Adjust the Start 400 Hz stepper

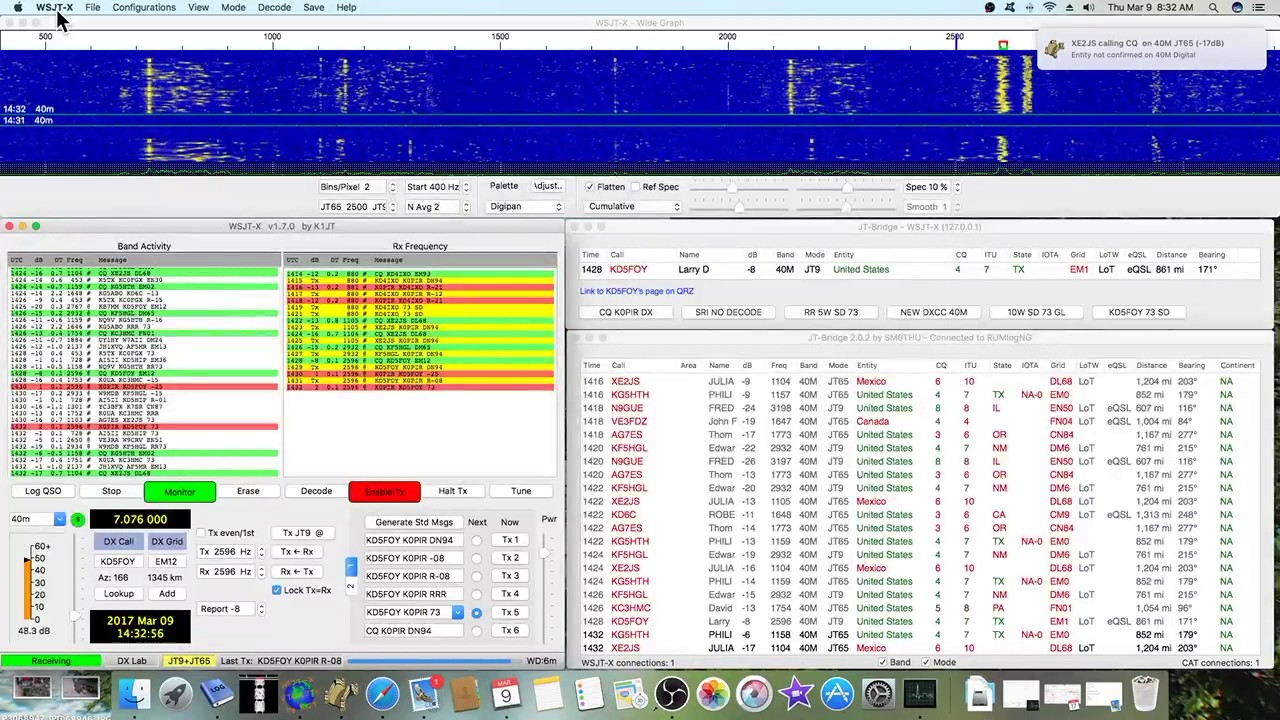[x=465, y=187]
